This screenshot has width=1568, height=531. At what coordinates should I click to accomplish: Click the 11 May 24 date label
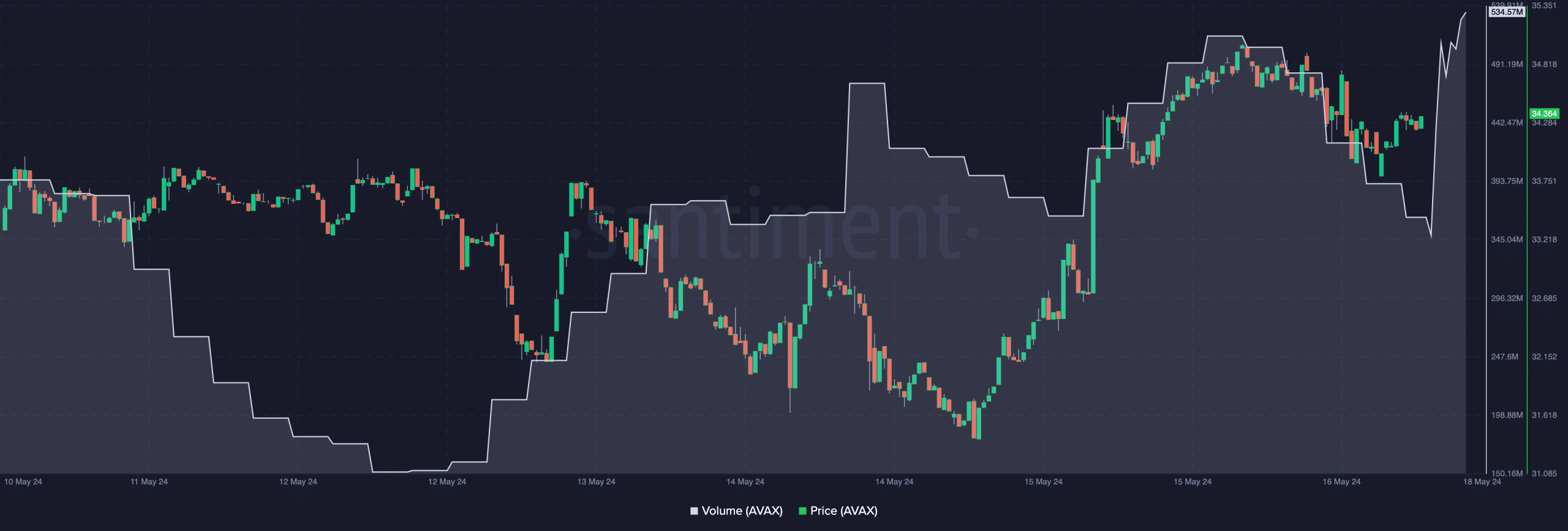pos(149,481)
